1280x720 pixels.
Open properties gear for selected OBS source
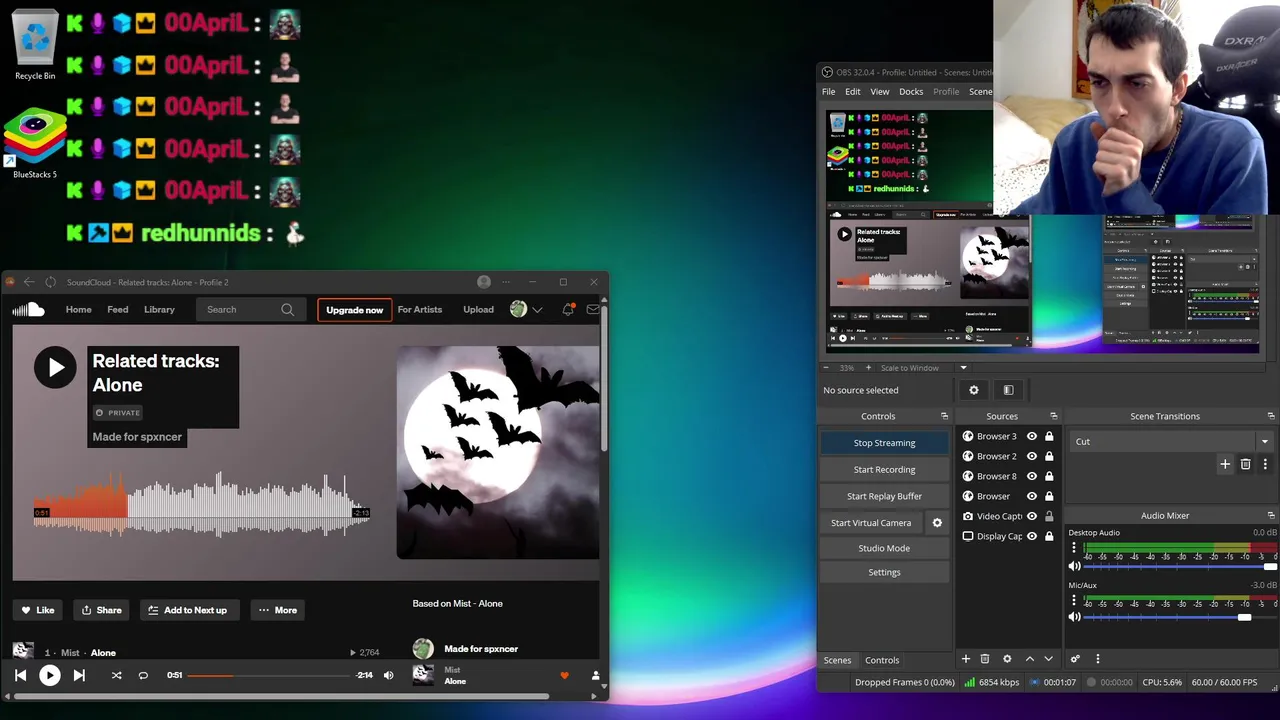pos(974,390)
